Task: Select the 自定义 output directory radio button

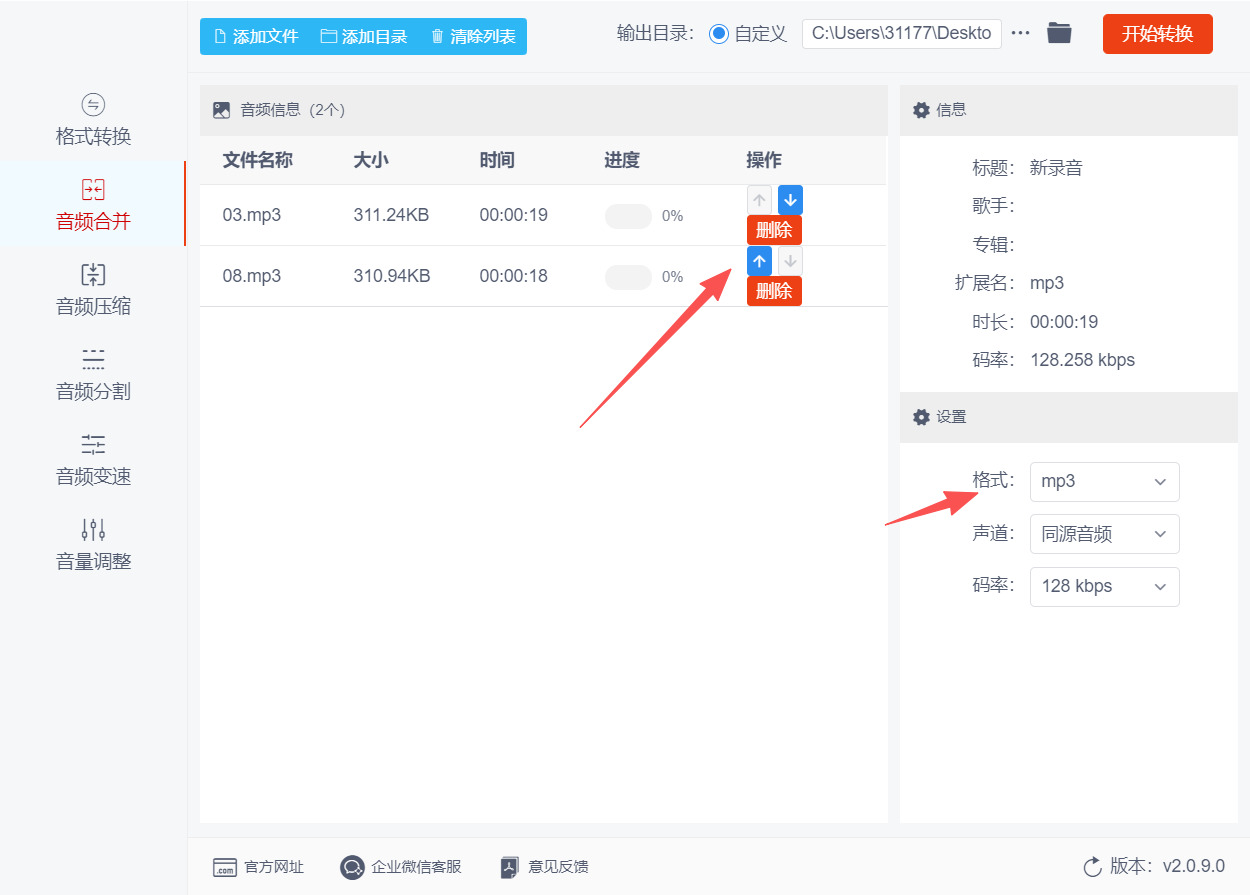Action: (719, 33)
